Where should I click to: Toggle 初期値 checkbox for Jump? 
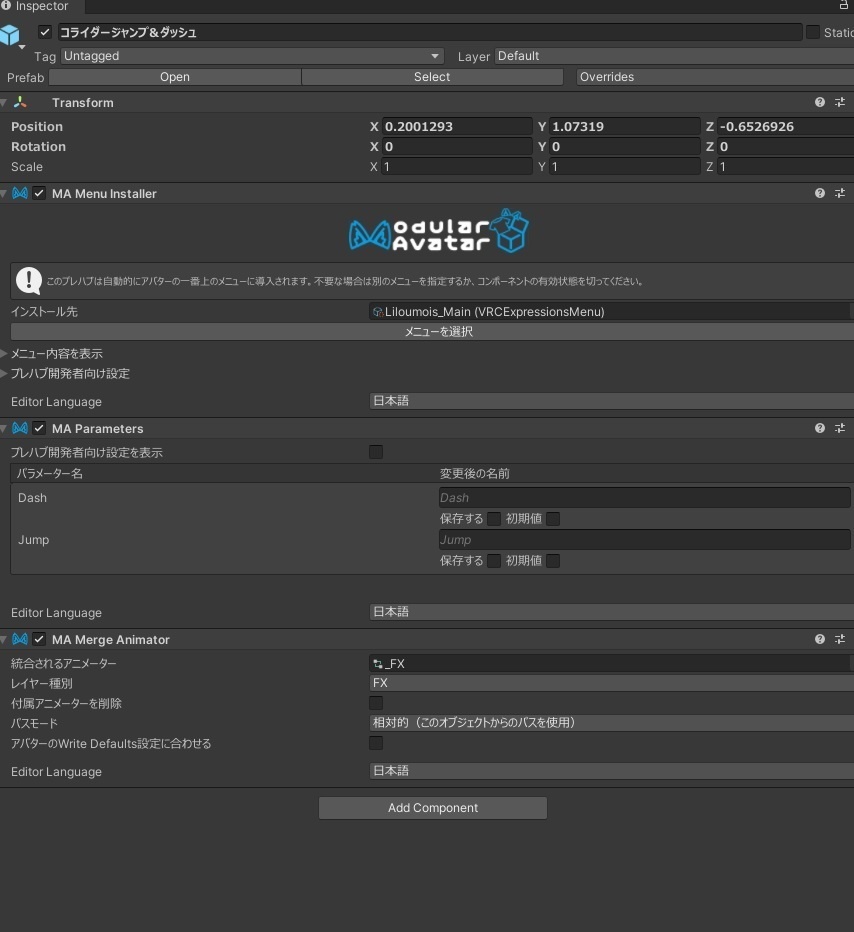tap(553, 561)
